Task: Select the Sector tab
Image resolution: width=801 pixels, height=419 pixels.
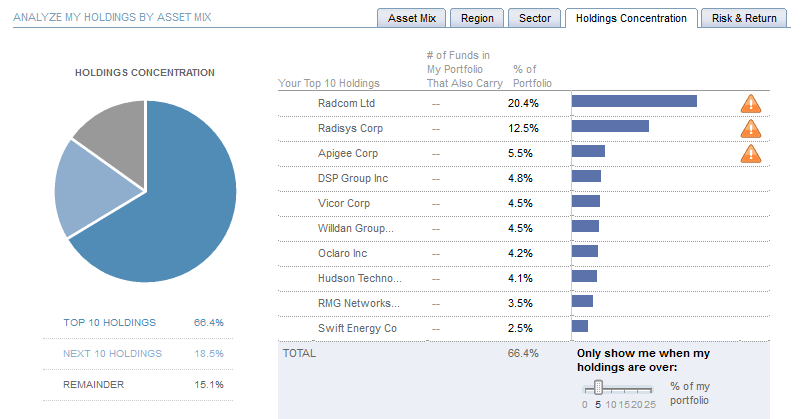Action: [534, 18]
